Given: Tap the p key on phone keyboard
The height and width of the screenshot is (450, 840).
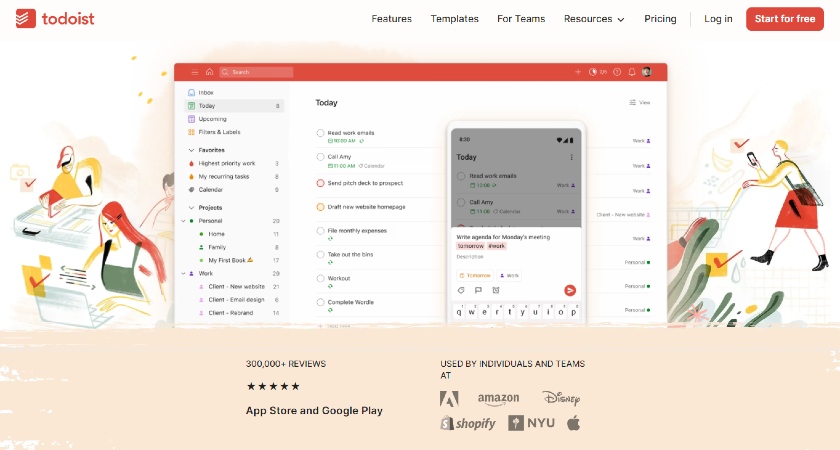Looking at the screenshot, I should click(574, 312).
